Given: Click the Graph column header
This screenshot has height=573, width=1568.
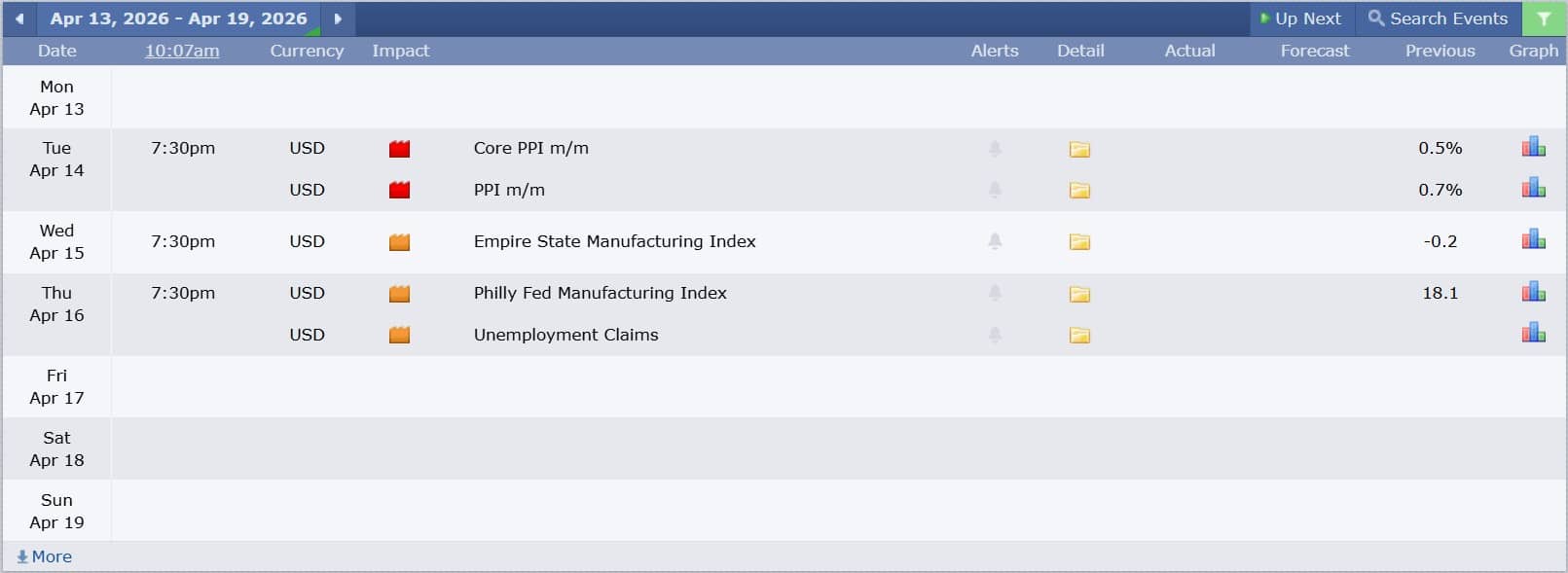Looking at the screenshot, I should [1533, 51].
